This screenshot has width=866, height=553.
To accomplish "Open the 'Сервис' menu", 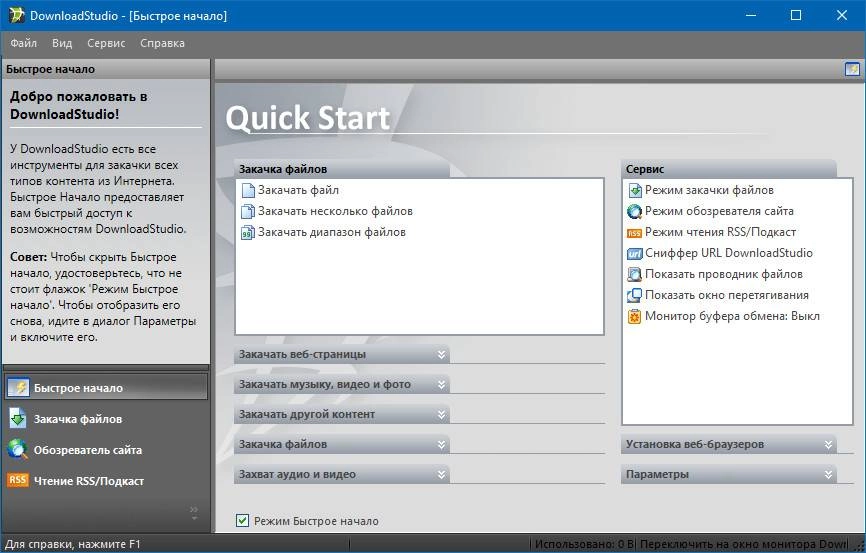I will [106, 43].
